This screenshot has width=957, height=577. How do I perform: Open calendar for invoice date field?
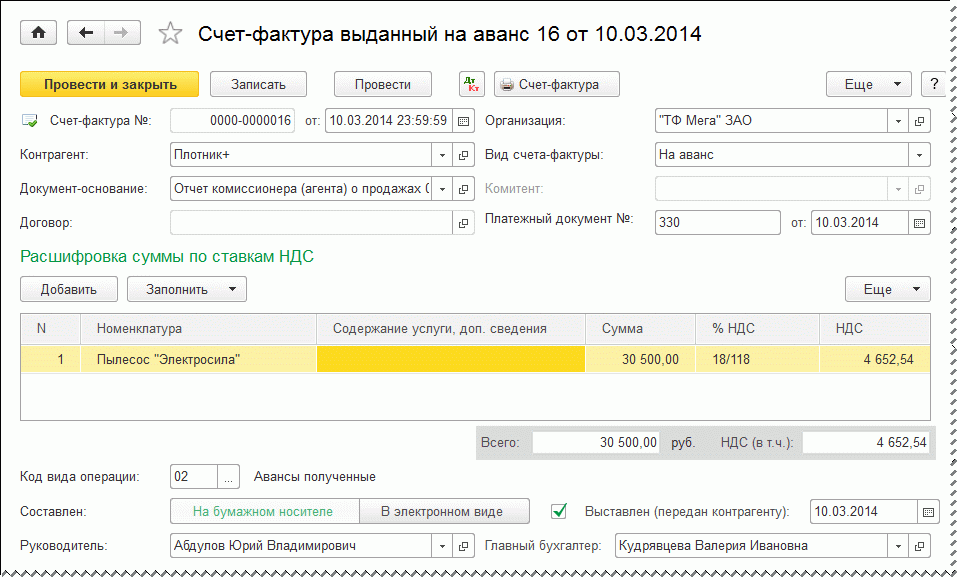pyautogui.click(x=463, y=121)
